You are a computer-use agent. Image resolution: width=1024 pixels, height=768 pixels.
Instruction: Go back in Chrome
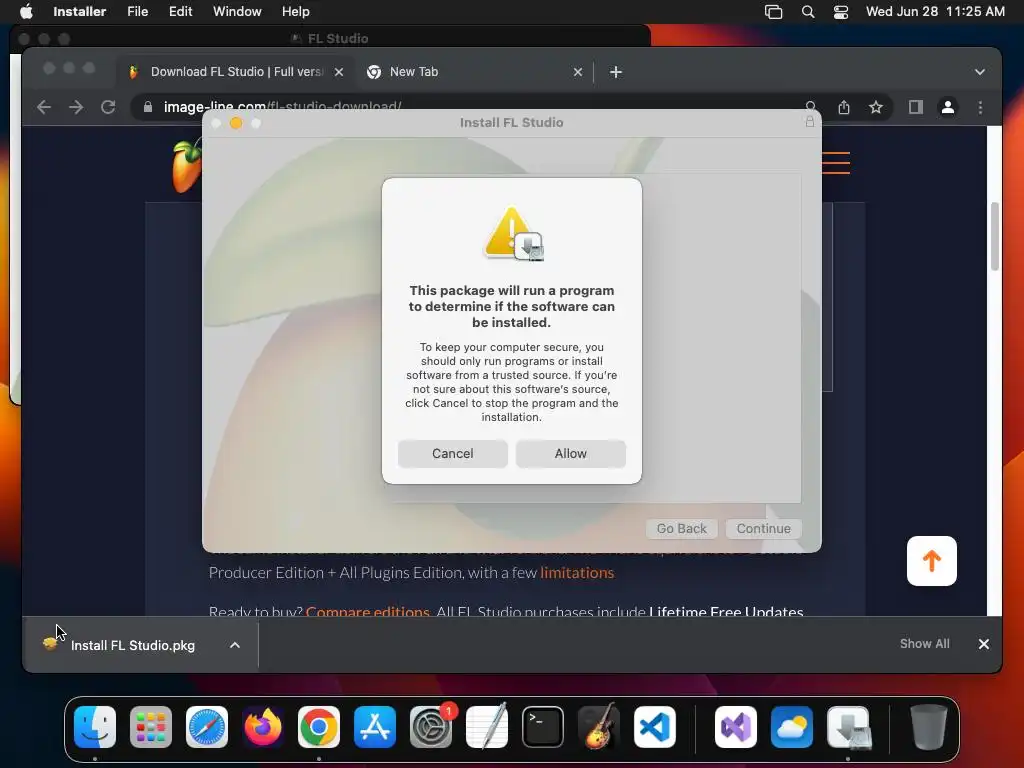(44, 107)
